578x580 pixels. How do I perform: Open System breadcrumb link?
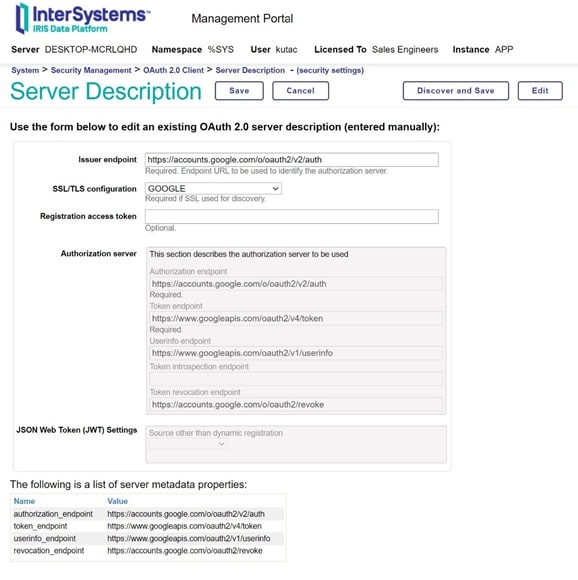tap(25, 70)
